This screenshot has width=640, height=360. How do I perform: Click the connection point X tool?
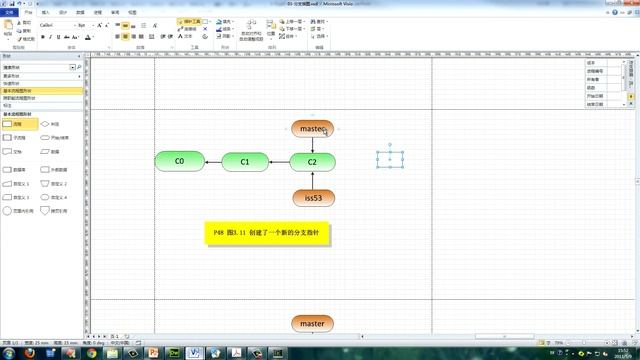tap(205, 29)
